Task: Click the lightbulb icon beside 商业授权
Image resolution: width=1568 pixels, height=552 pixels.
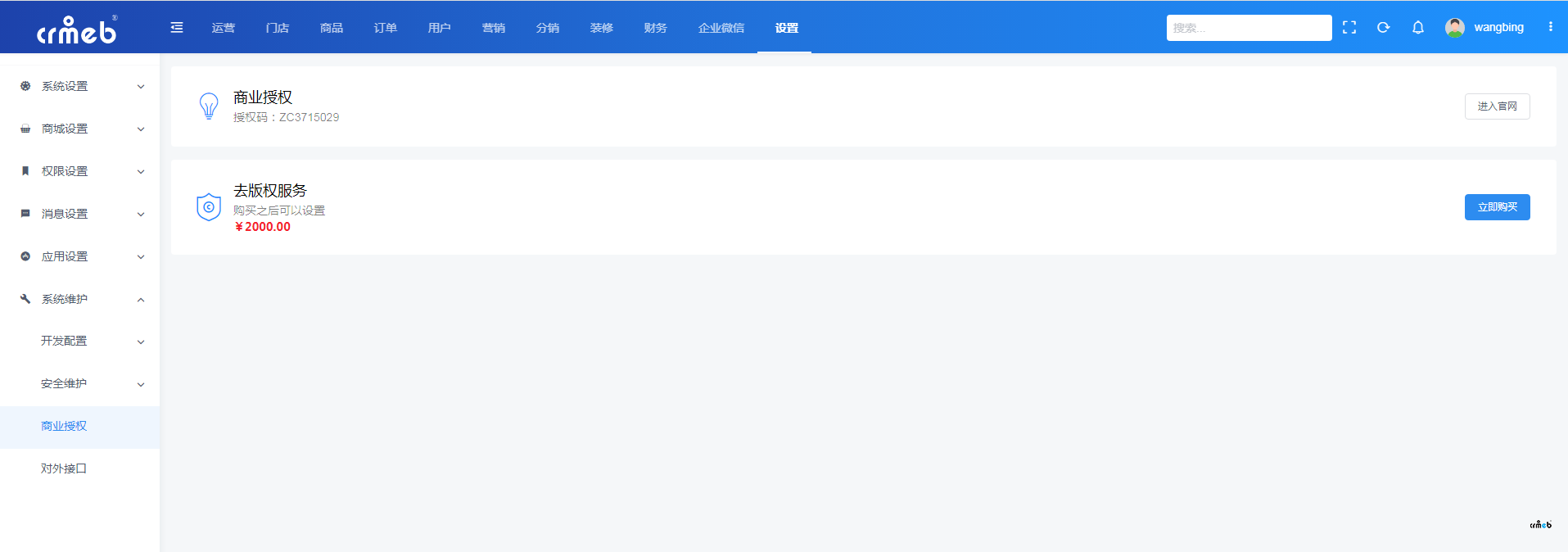Action: click(209, 106)
